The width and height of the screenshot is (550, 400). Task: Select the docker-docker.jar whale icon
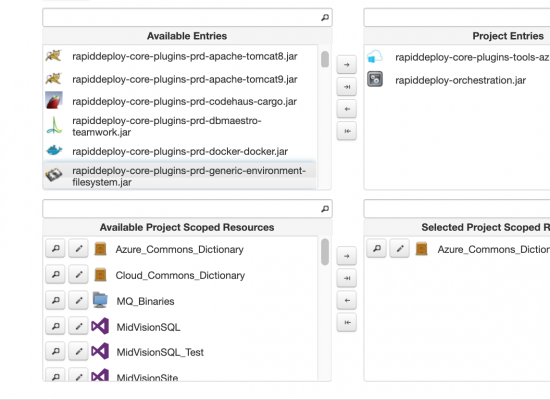[54, 151]
